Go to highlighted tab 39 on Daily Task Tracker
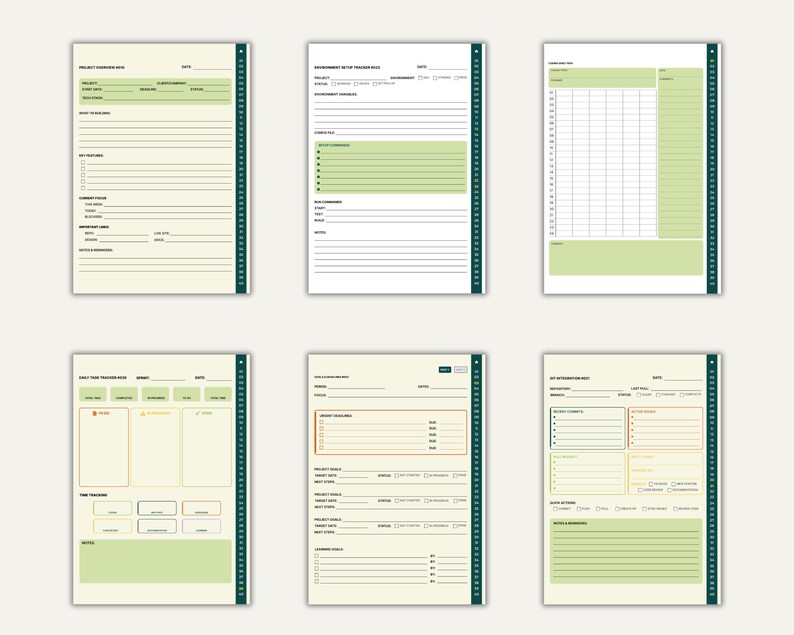Image resolution: width=794 pixels, height=635 pixels. click(241, 588)
